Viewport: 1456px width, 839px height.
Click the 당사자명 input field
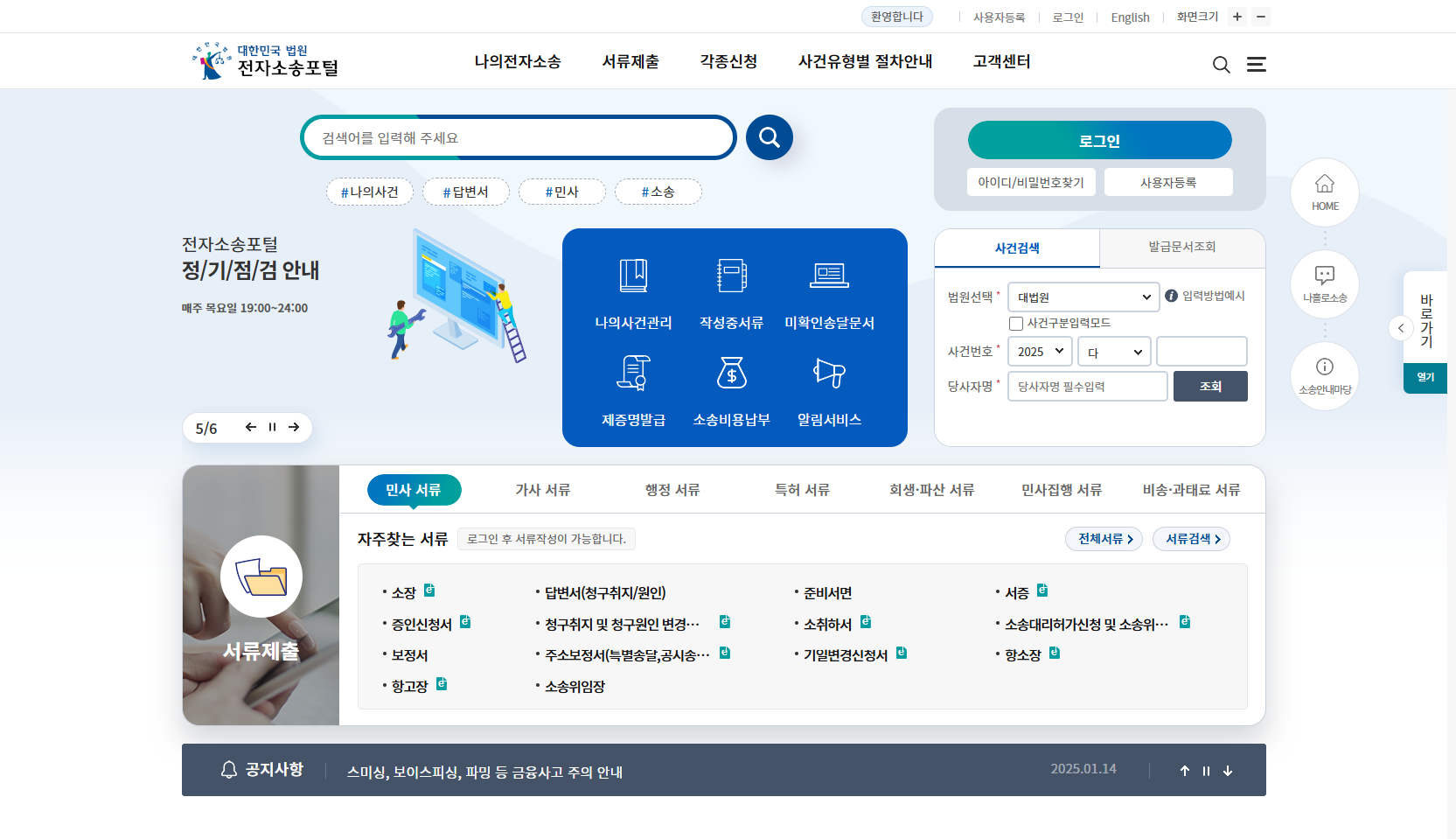pos(1087,387)
